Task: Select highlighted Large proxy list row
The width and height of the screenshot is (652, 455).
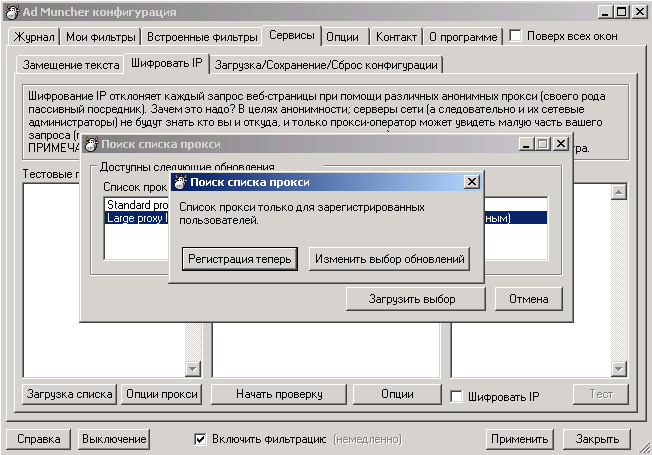Action: 137,218
